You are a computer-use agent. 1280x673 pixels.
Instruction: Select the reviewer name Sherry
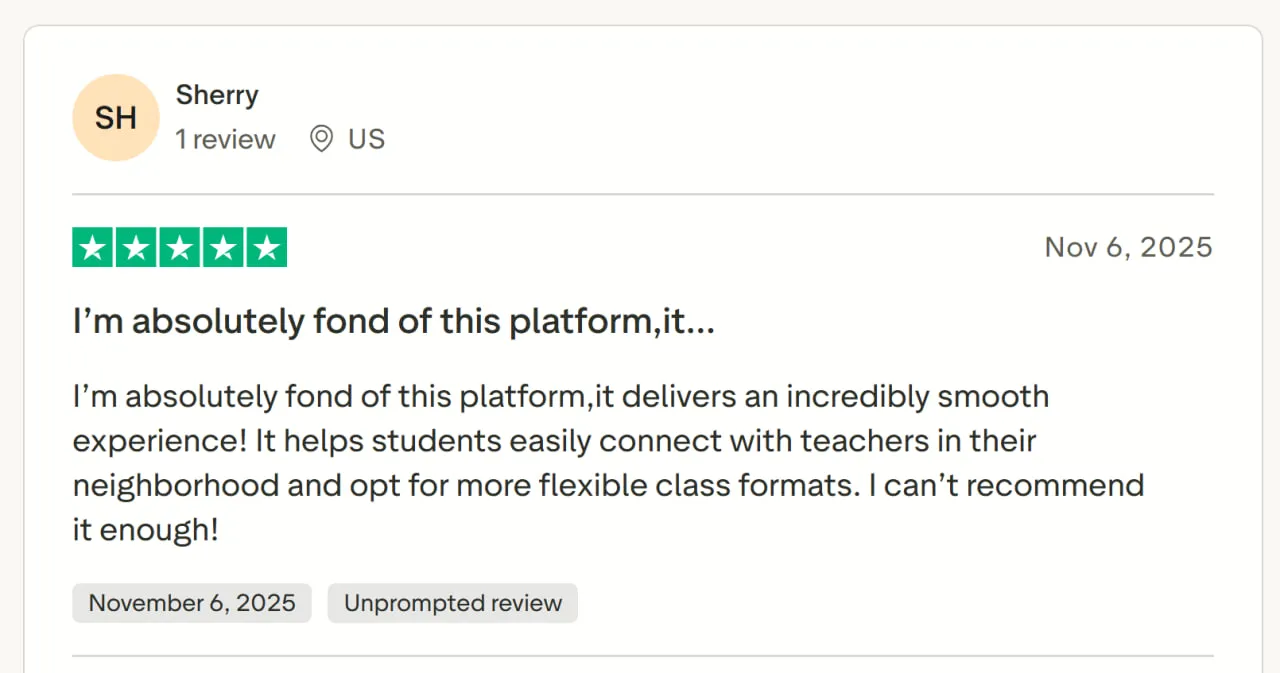click(x=217, y=95)
